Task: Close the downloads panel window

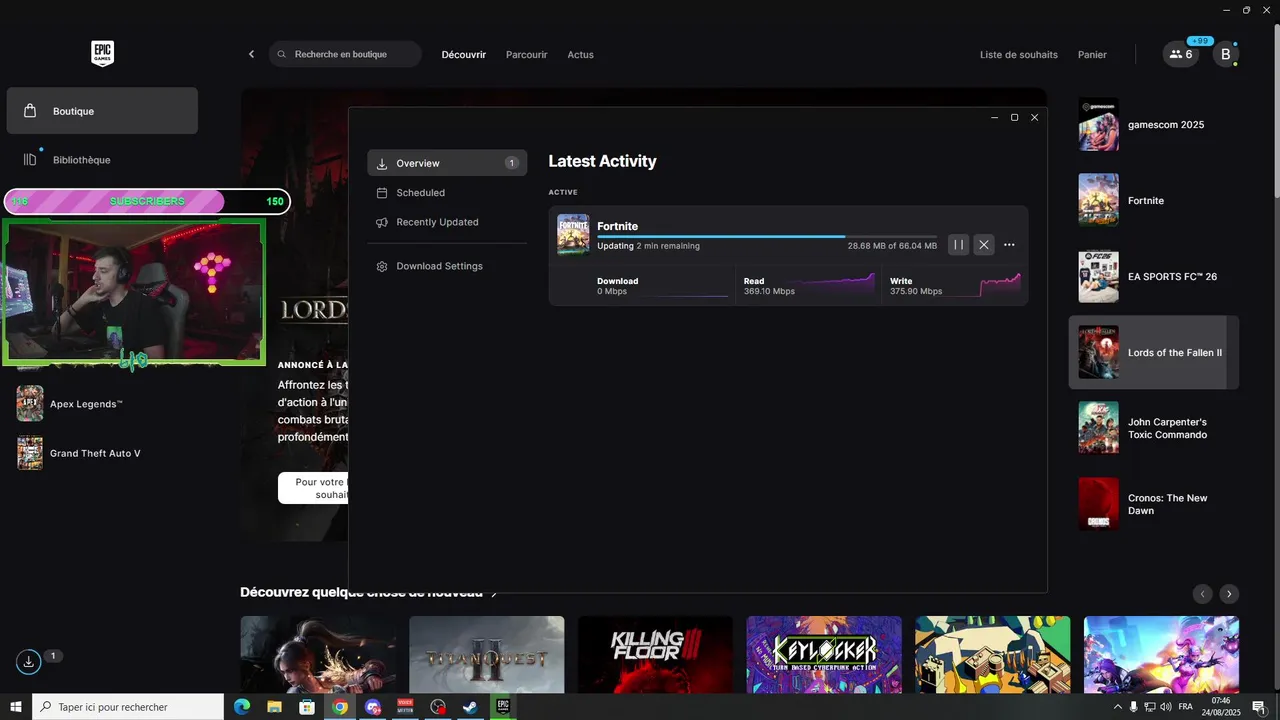Action: pos(1034,118)
